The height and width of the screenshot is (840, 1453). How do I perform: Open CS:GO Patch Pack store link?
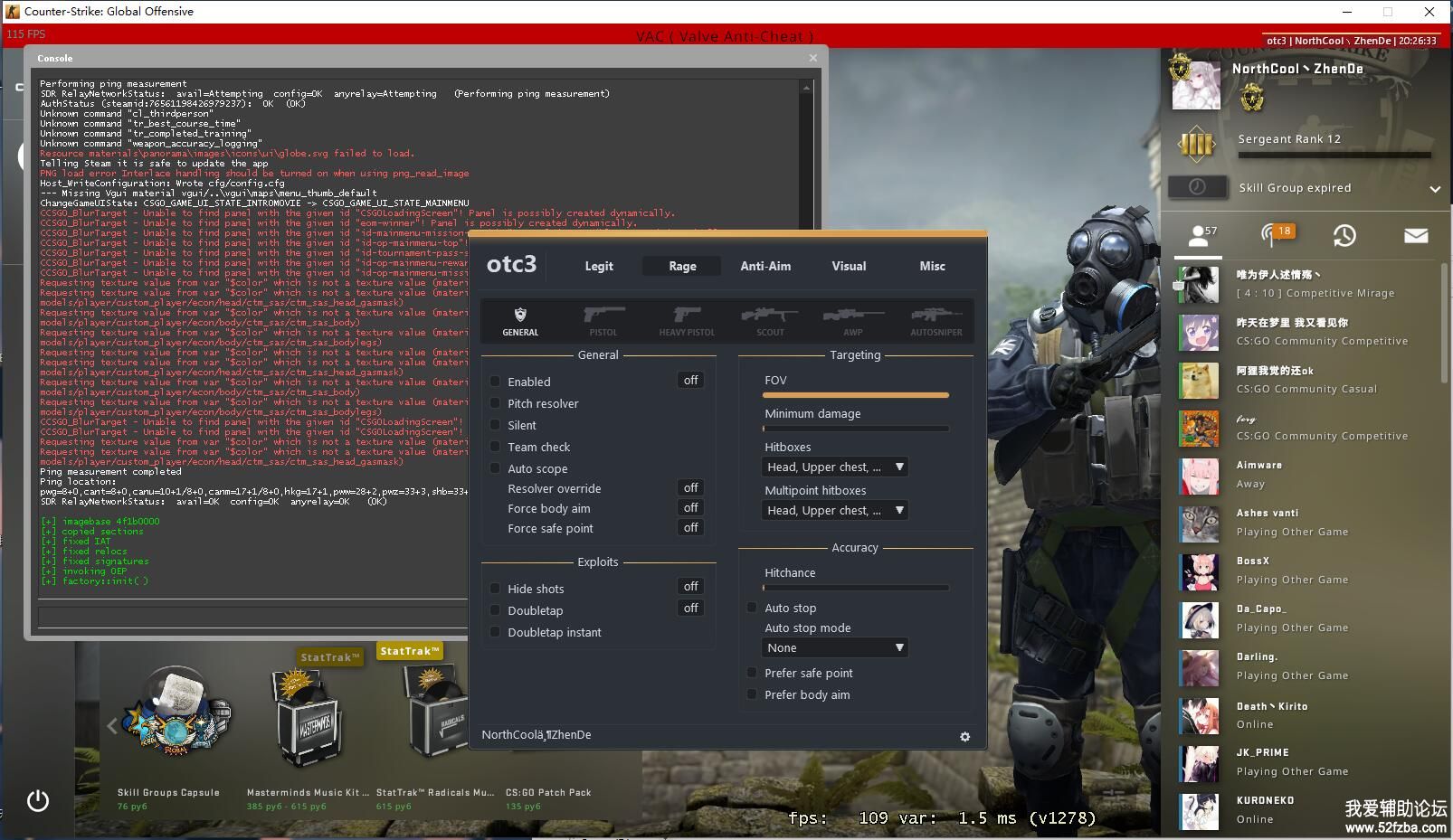(x=548, y=793)
